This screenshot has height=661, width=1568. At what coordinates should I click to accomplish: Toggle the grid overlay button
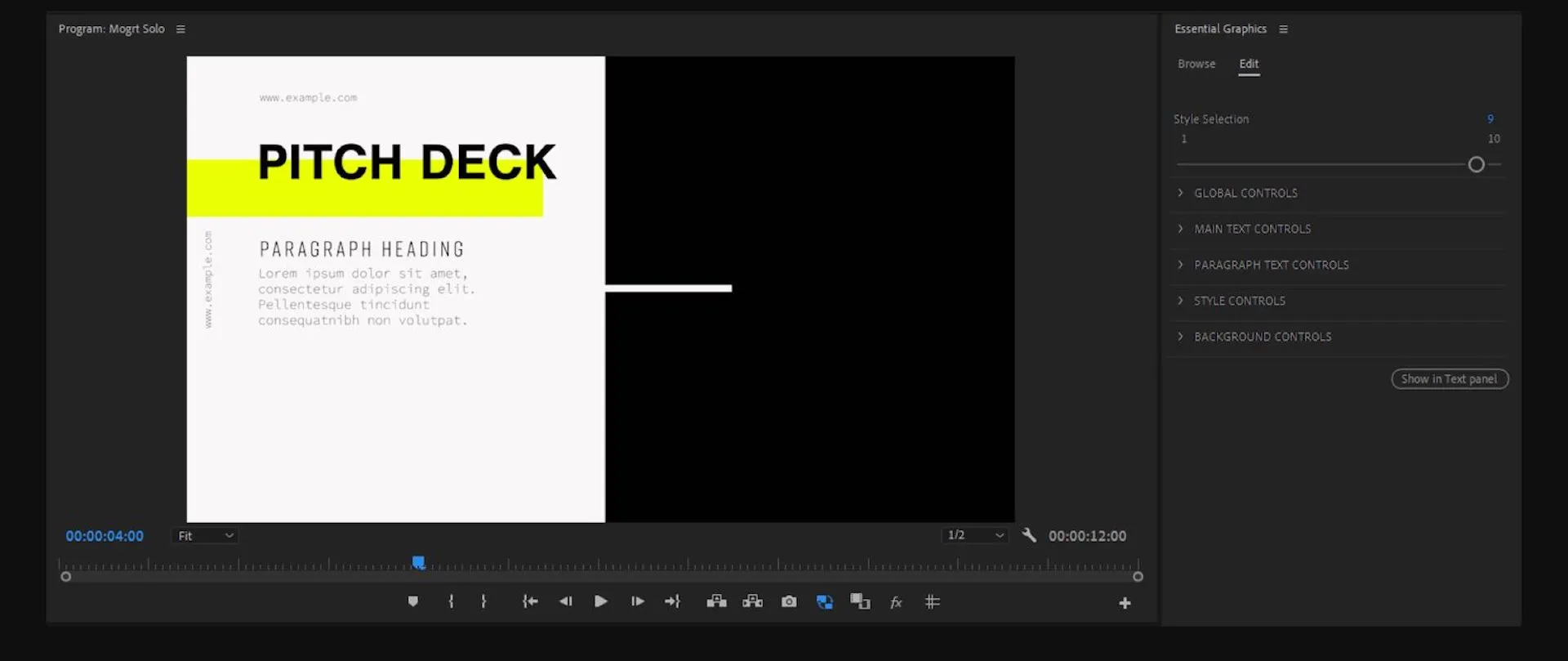(x=932, y=602)
